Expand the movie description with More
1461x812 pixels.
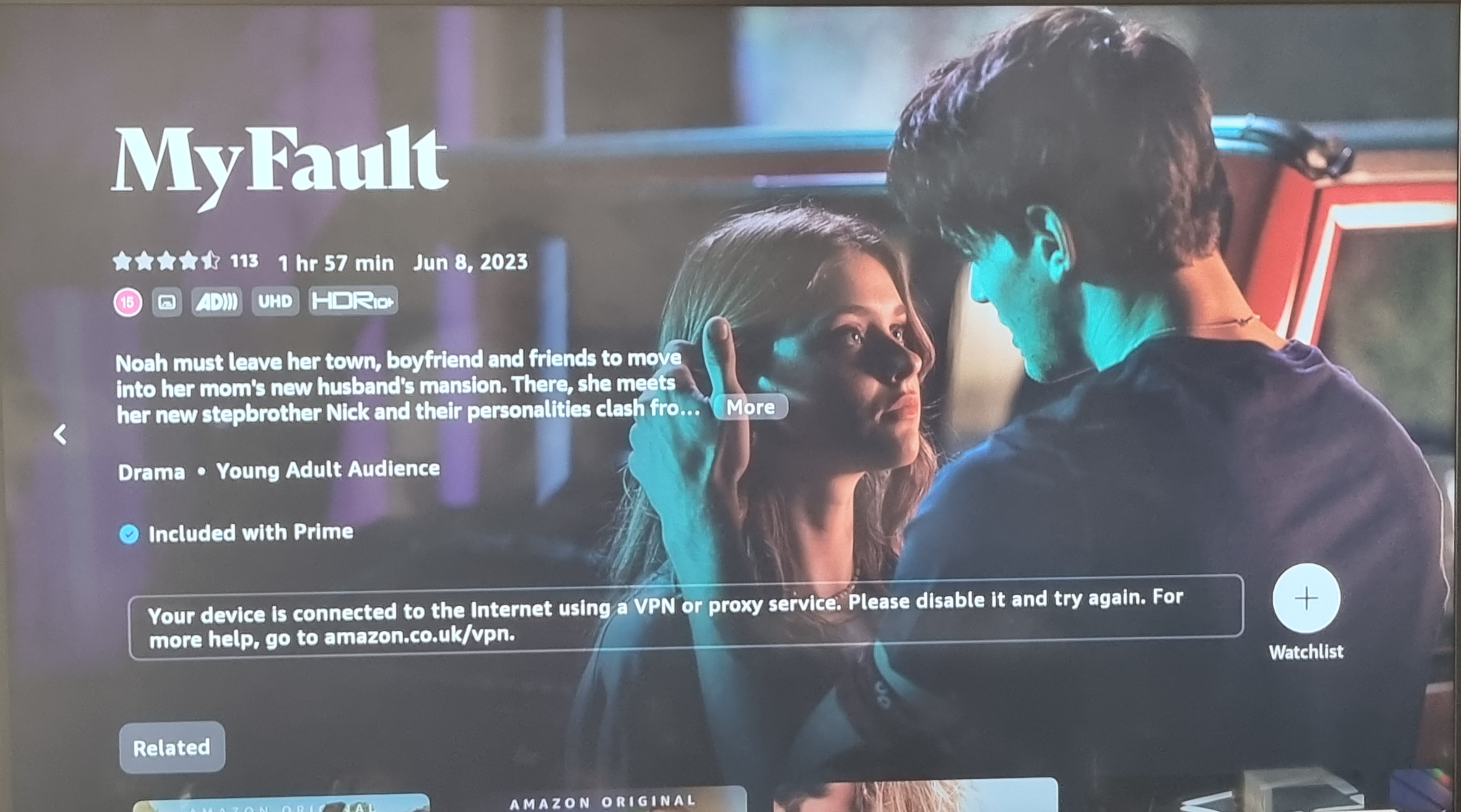click(751, 407)
